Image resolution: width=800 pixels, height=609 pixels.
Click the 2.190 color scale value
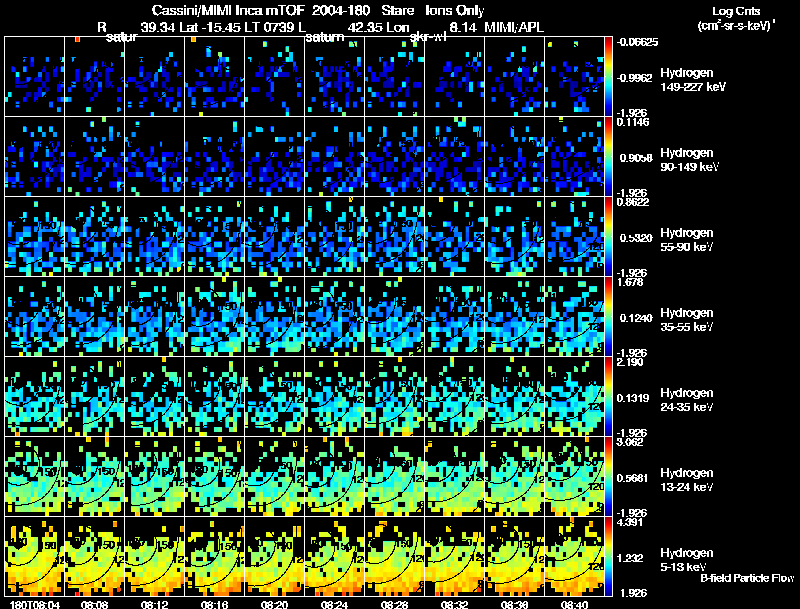(630, 362)
